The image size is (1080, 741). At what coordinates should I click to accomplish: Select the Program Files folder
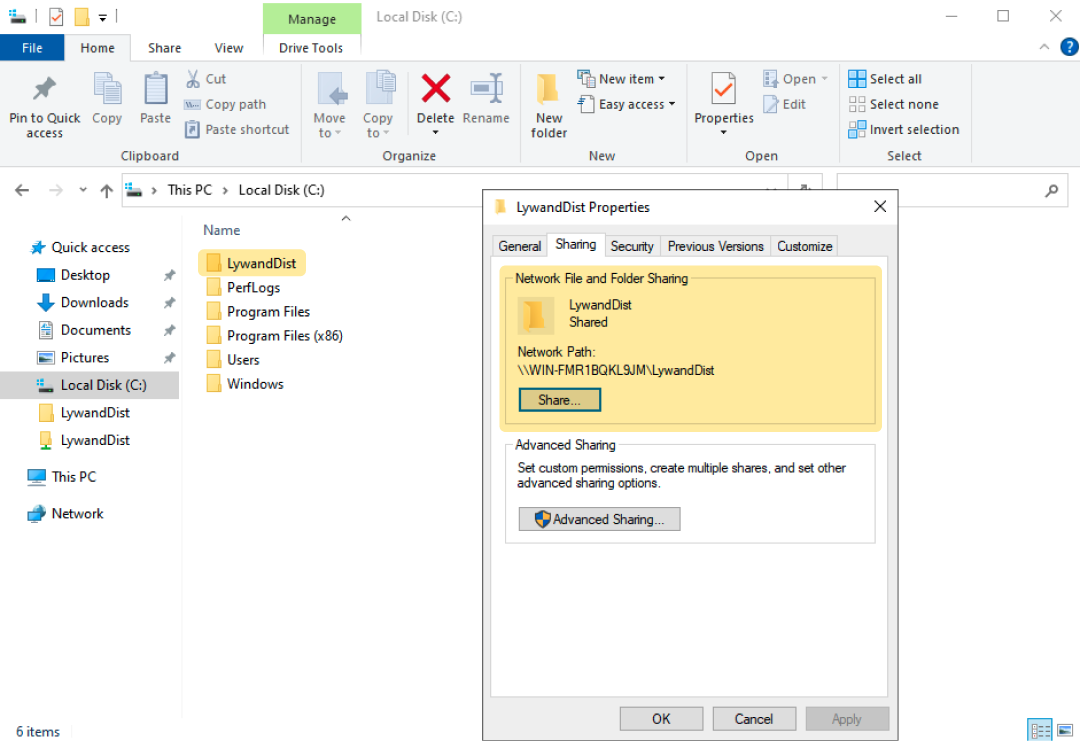click(x=268, y=311)
